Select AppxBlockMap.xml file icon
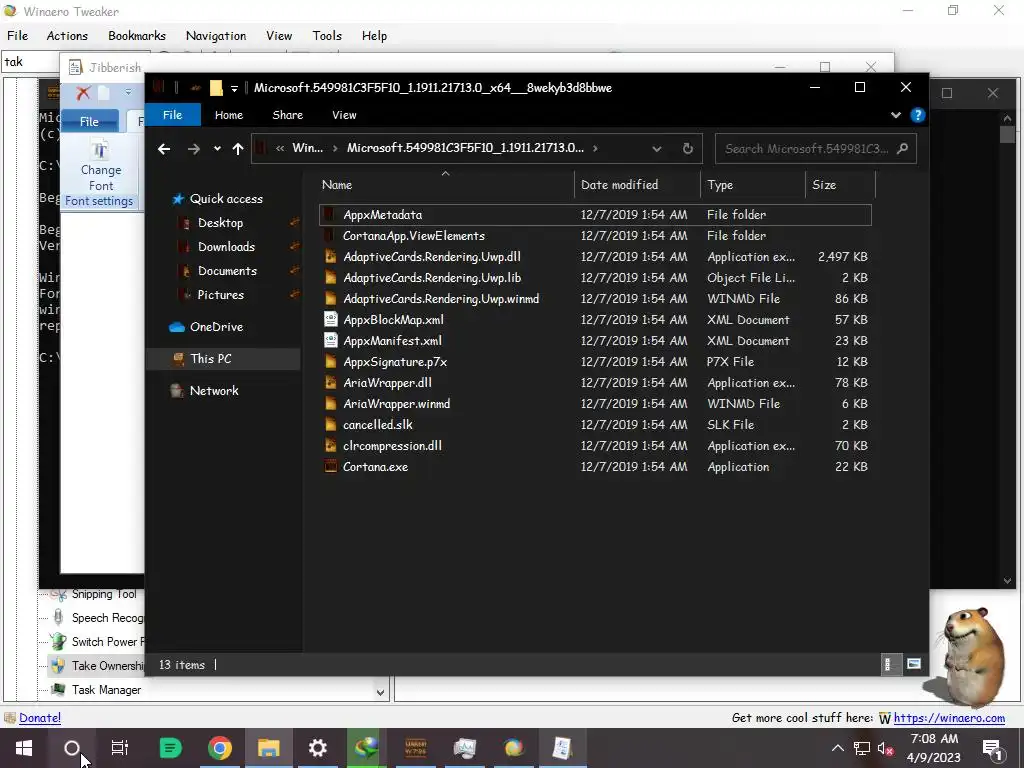The image size is (1024, 768). pyautogui.click(x=331, y=319)
